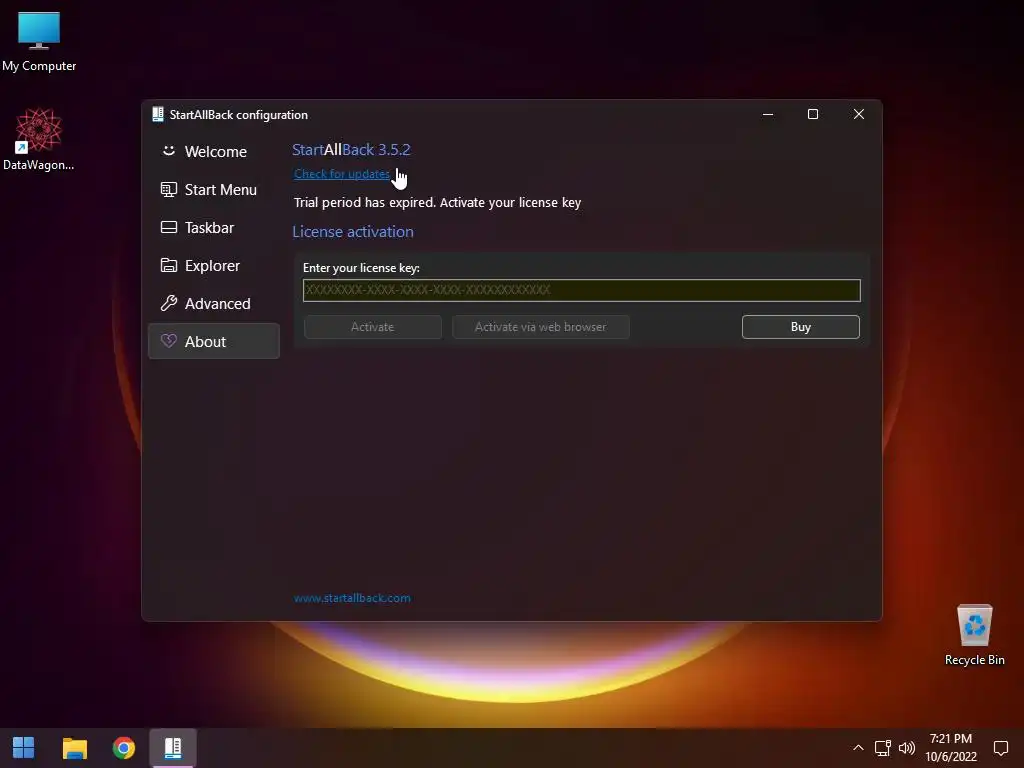Viewport: 1024px width, 768px height.
Task: Open the notification center icon
Action: (1000, 748)
